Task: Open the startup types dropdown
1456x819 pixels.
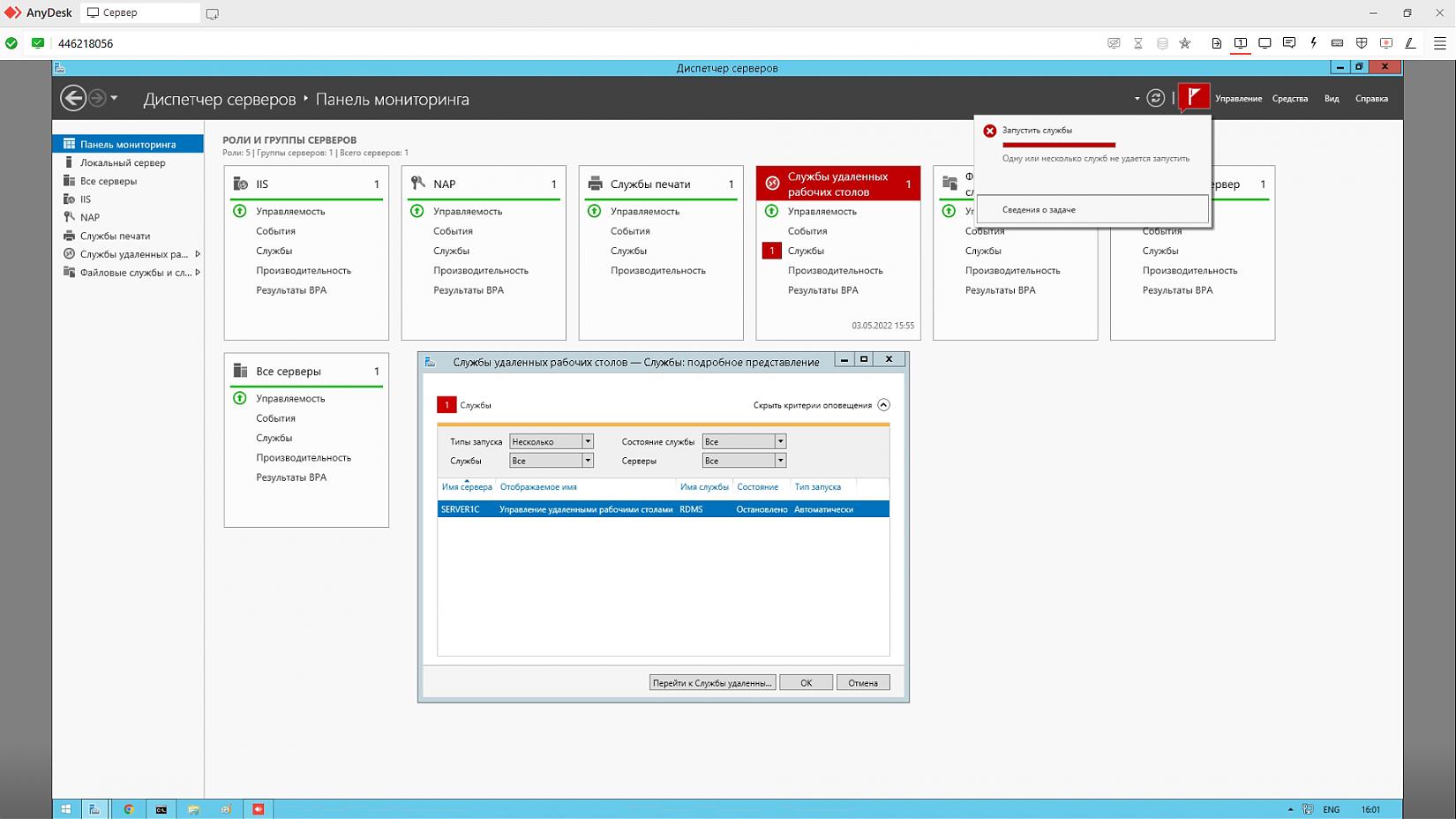Action: (x=588, y=441)
